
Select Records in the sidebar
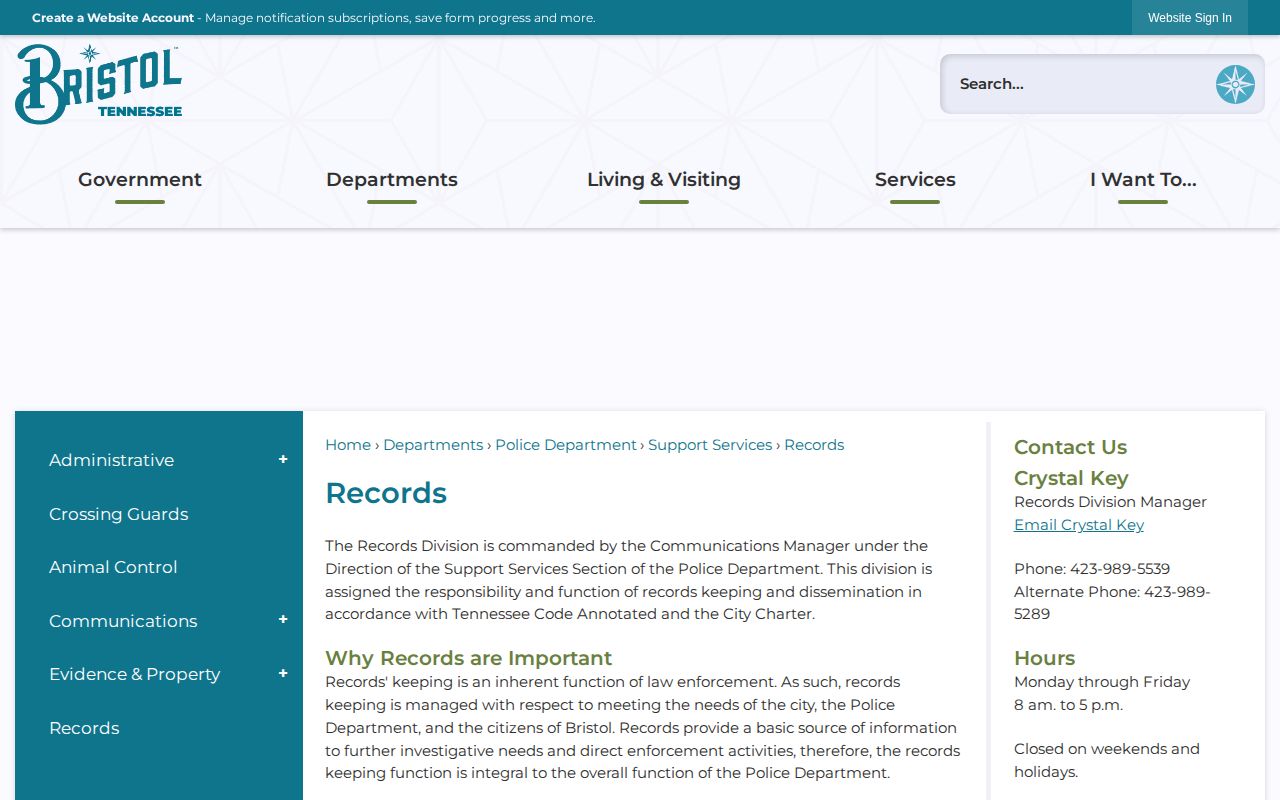[84, 728]
